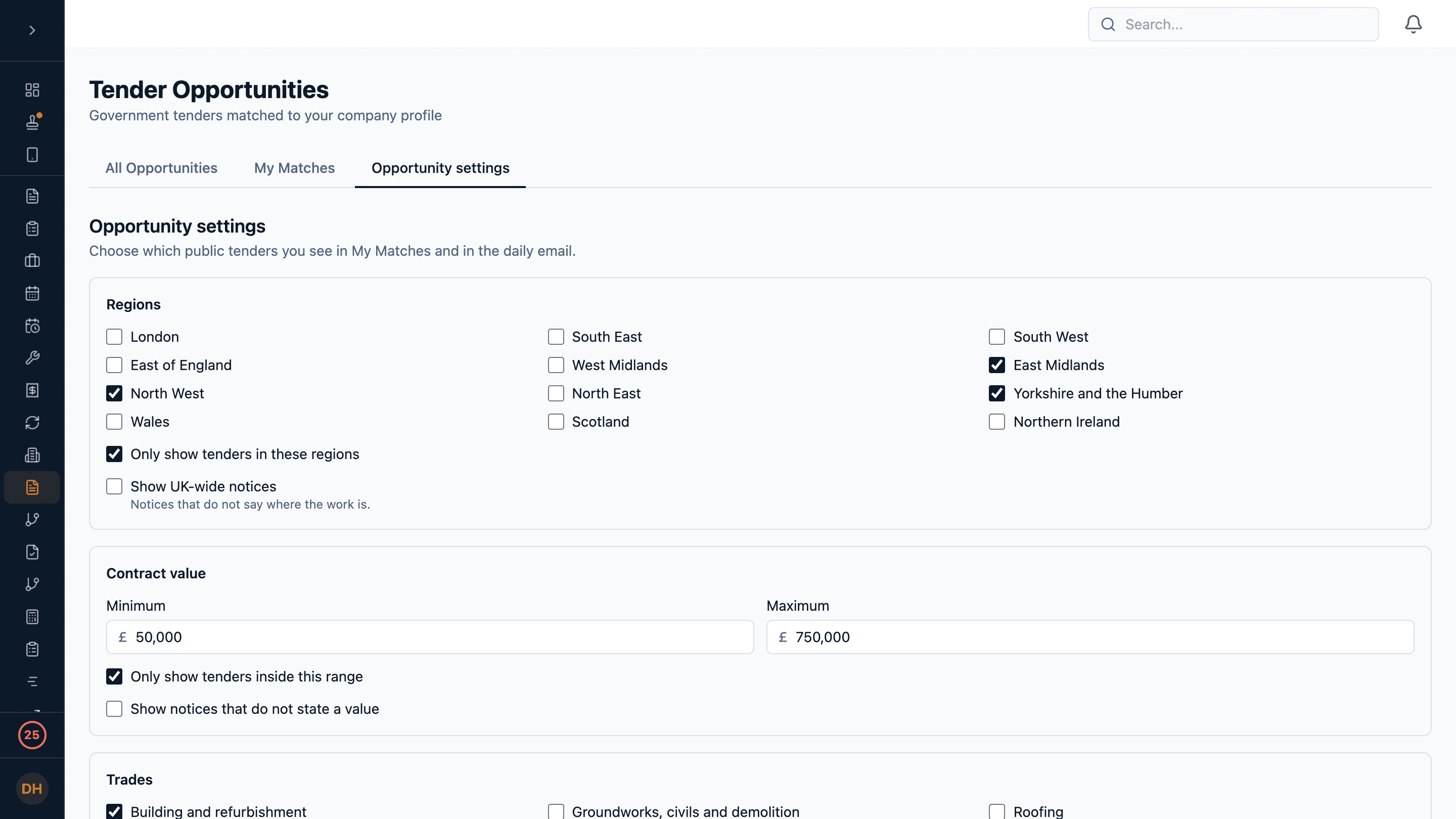The width and height of the screenshot is (1456, 819).
Task: Click the highlighted orange document sidebar icon
Action: 32,487
